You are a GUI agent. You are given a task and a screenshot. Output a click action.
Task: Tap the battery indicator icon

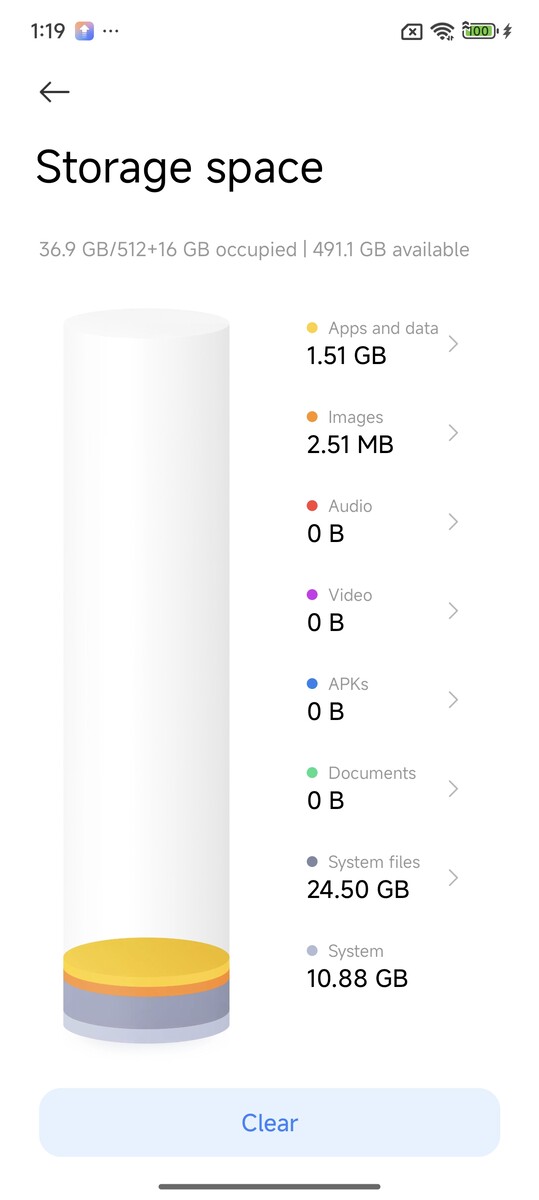(x=479, y=31)
